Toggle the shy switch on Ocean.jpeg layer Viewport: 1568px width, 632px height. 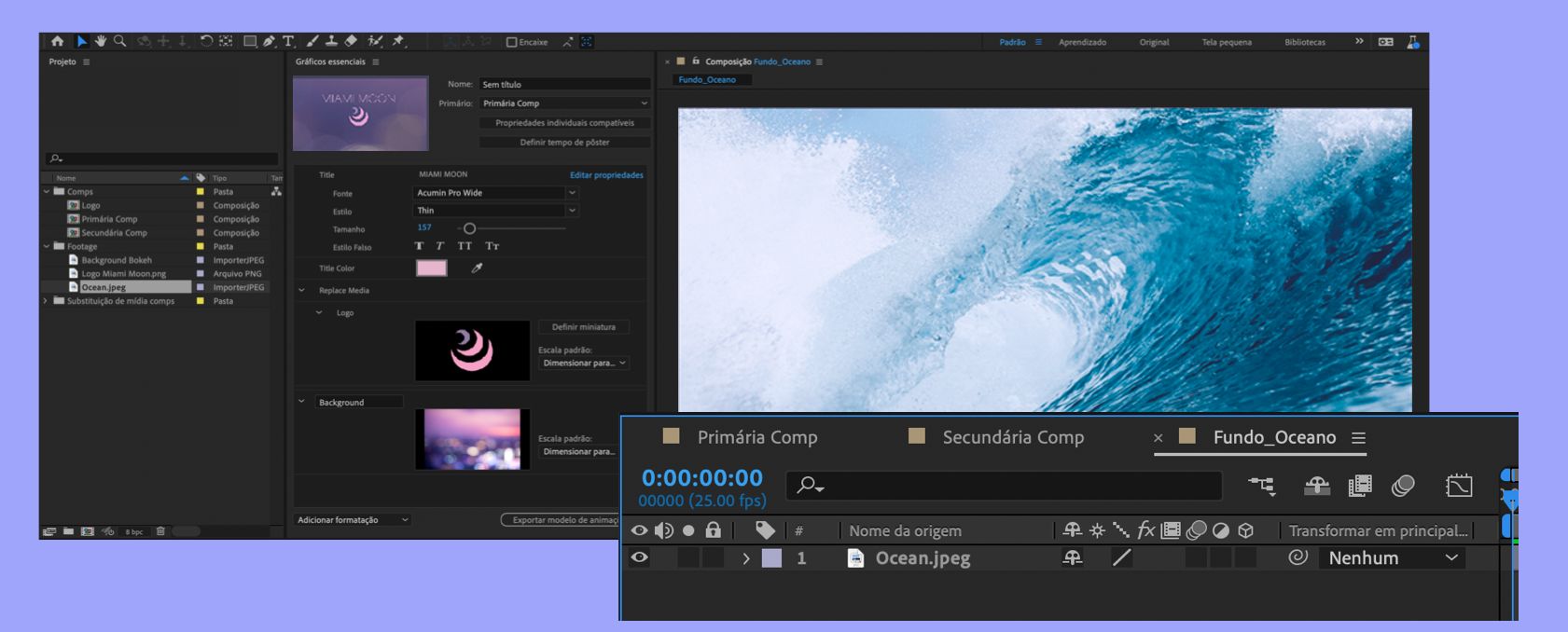tap(1073, 557)
